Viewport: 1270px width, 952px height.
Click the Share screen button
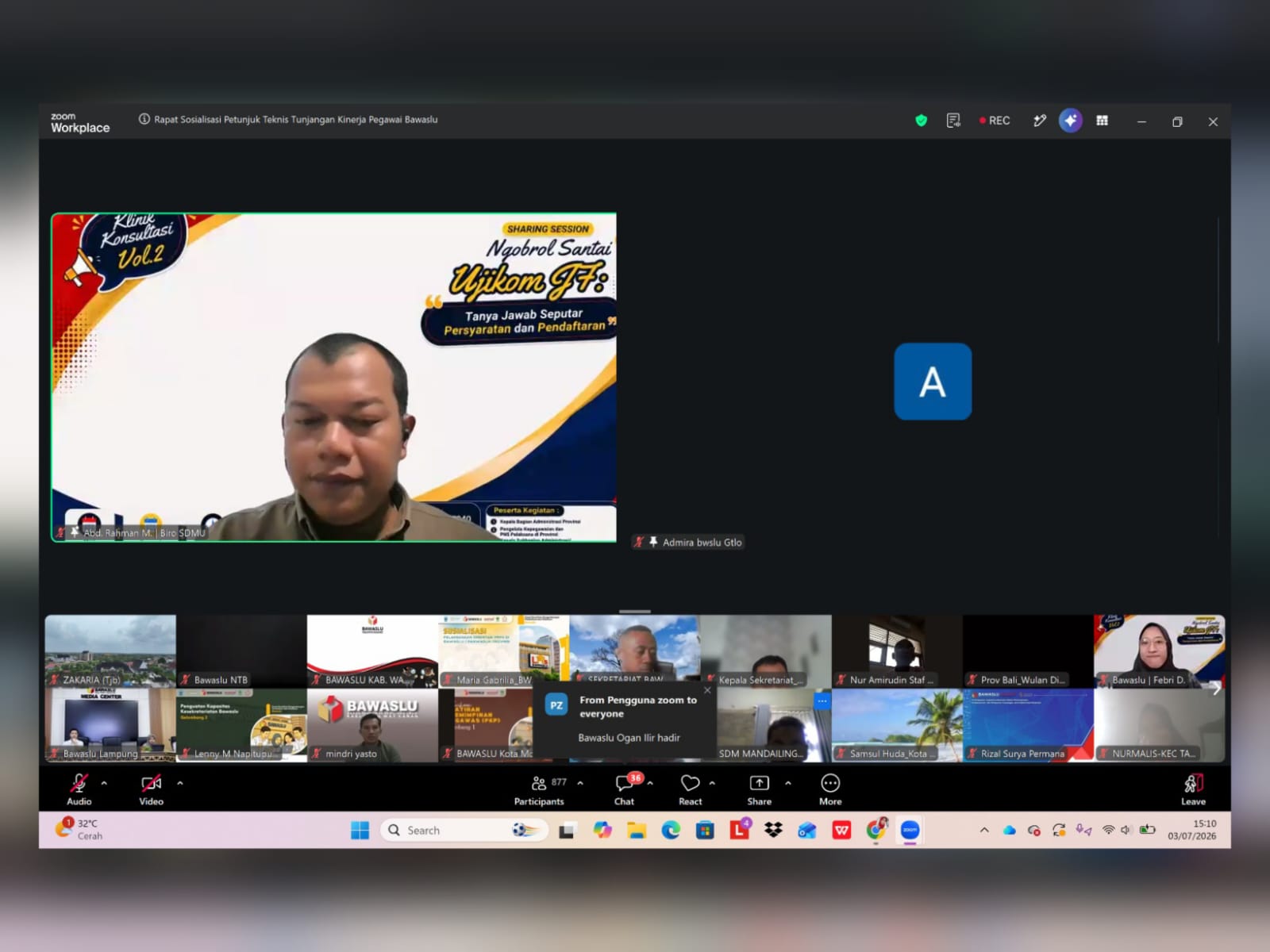click(x=759, y=789)
